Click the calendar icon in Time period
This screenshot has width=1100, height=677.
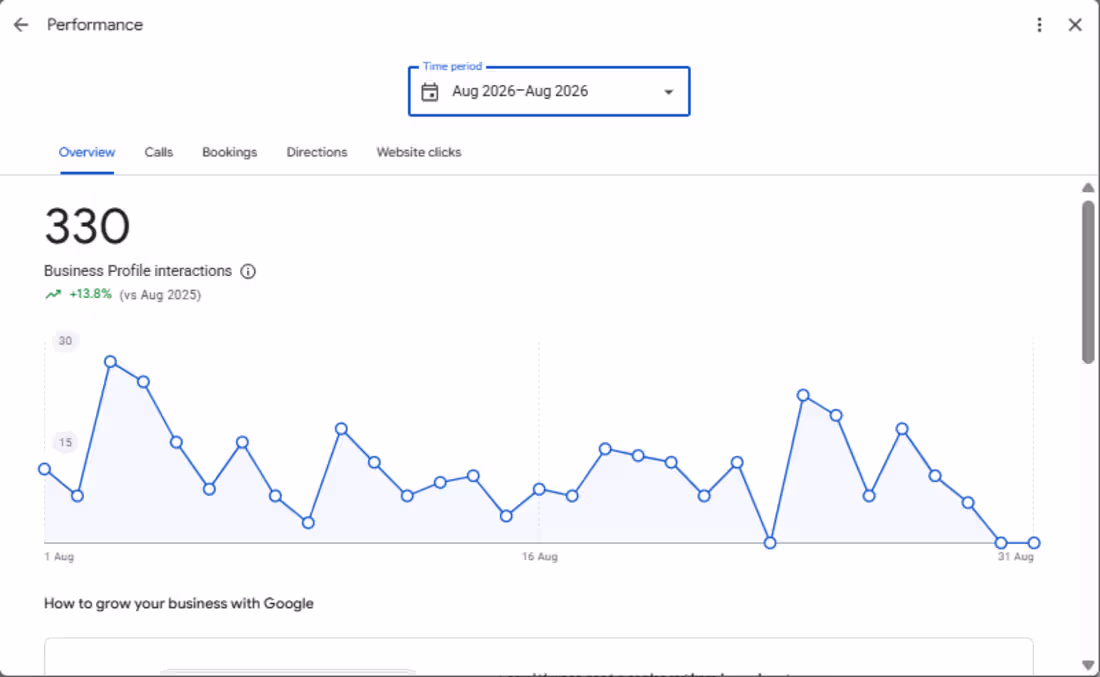pos(429,92)
